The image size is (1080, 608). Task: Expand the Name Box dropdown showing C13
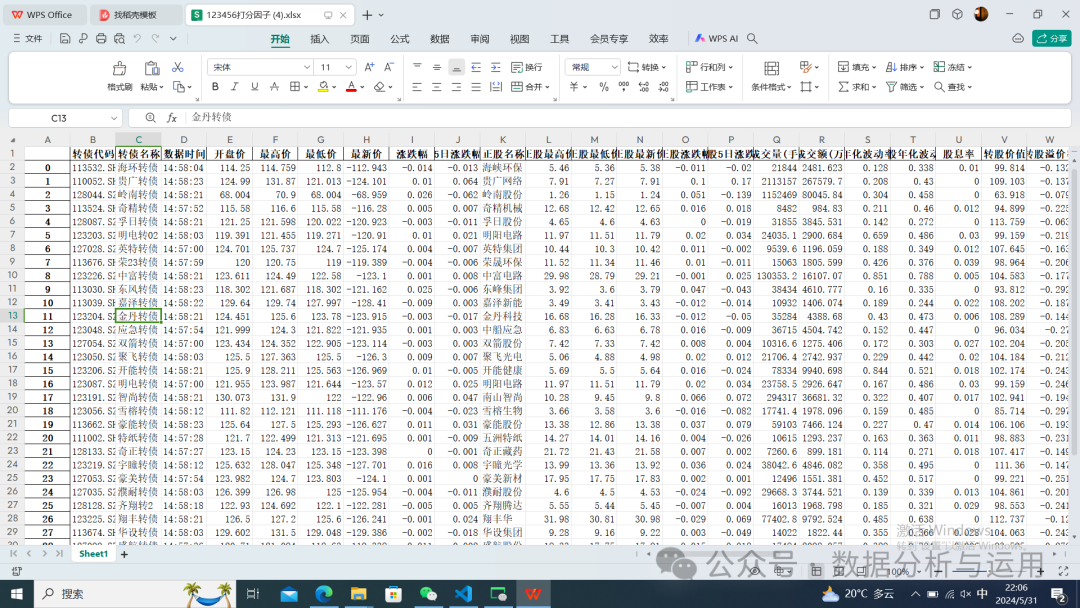pos(114,118)
